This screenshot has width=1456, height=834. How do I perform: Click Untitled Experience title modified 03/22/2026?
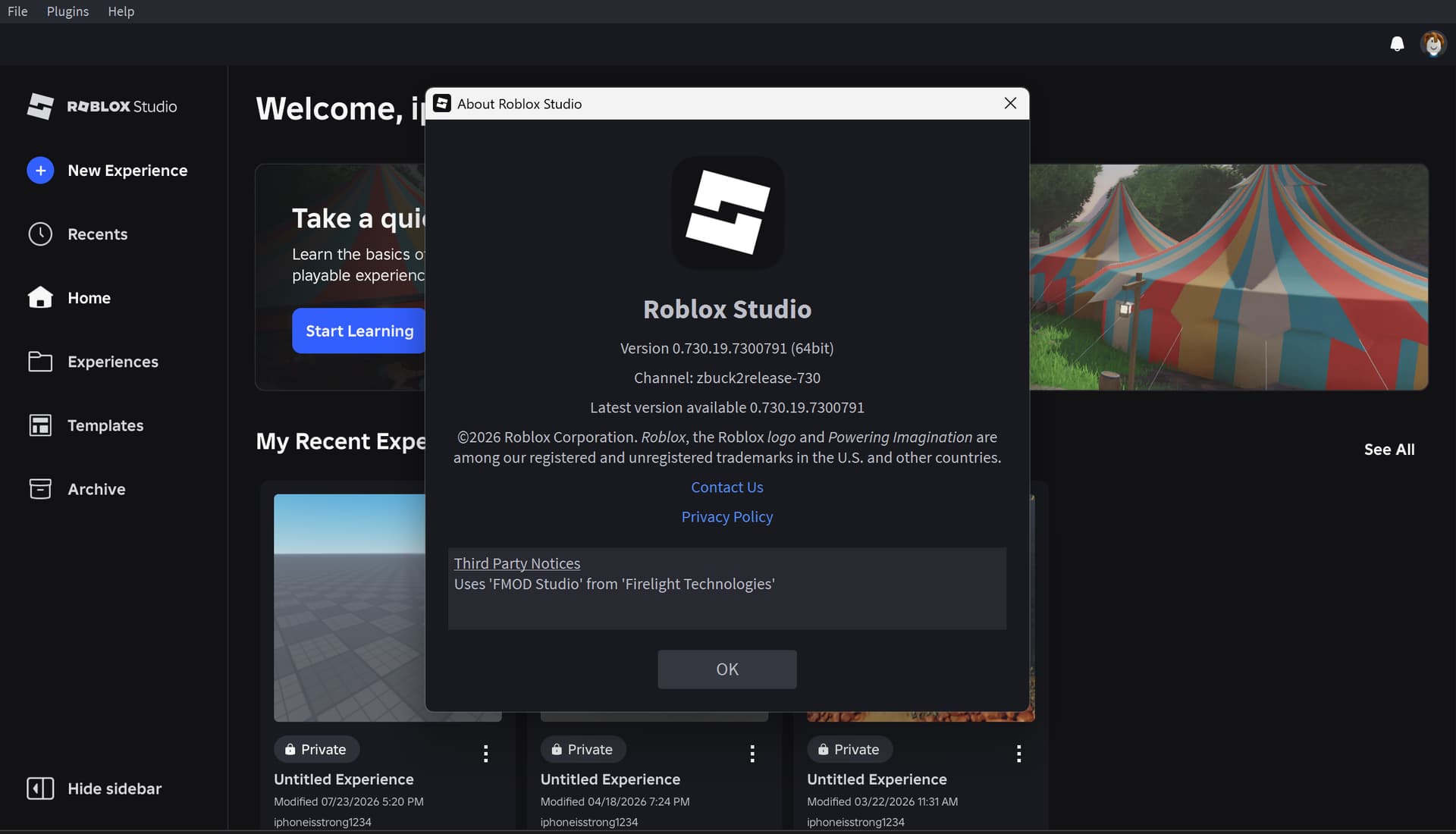click(877, 779)
